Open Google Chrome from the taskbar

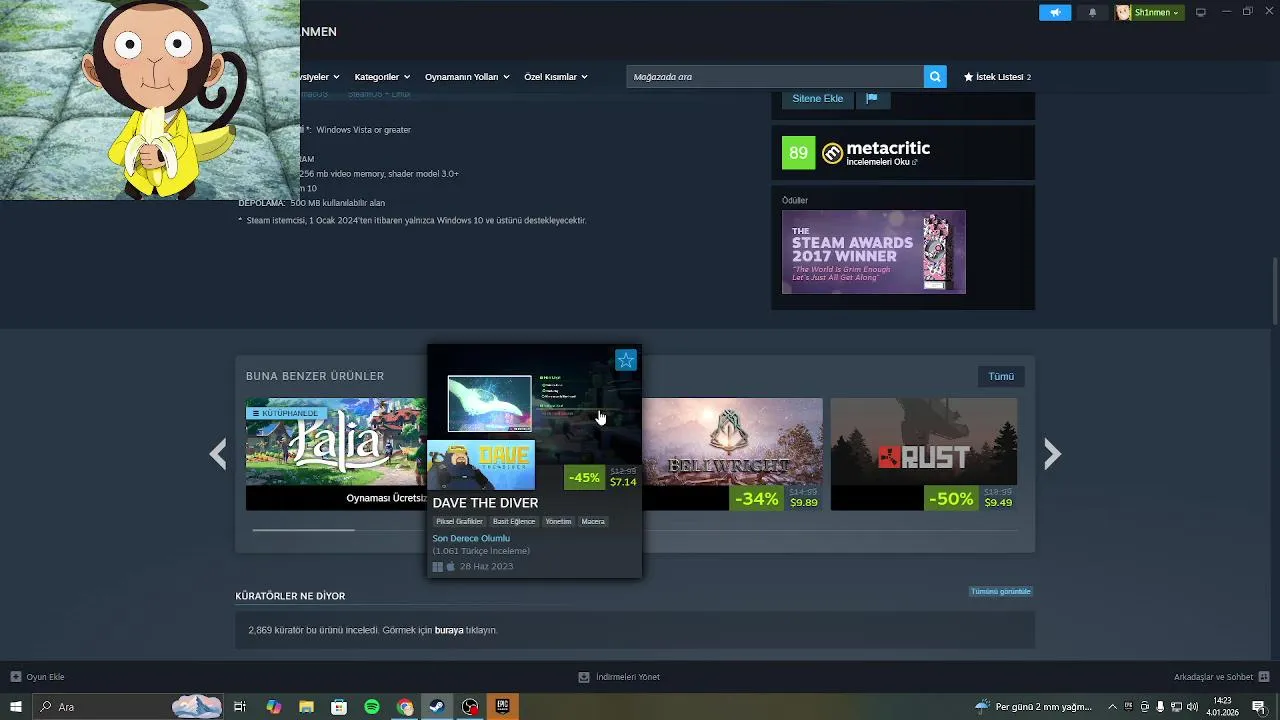point(405,707)
